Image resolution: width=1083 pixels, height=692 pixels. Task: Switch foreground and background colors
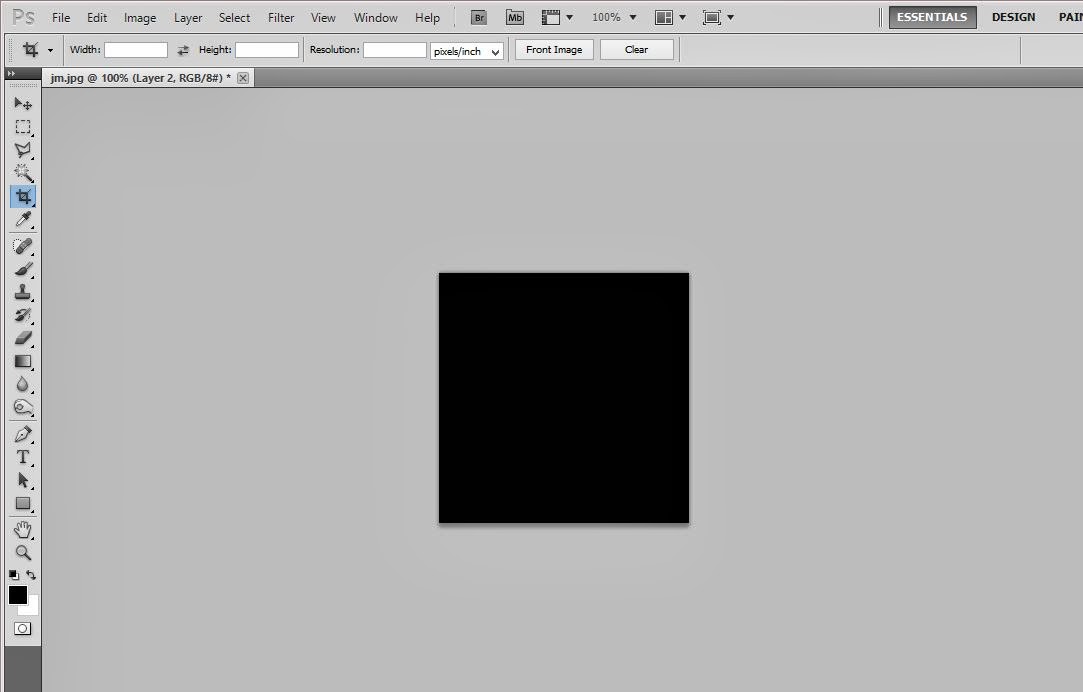pos(31,575)
